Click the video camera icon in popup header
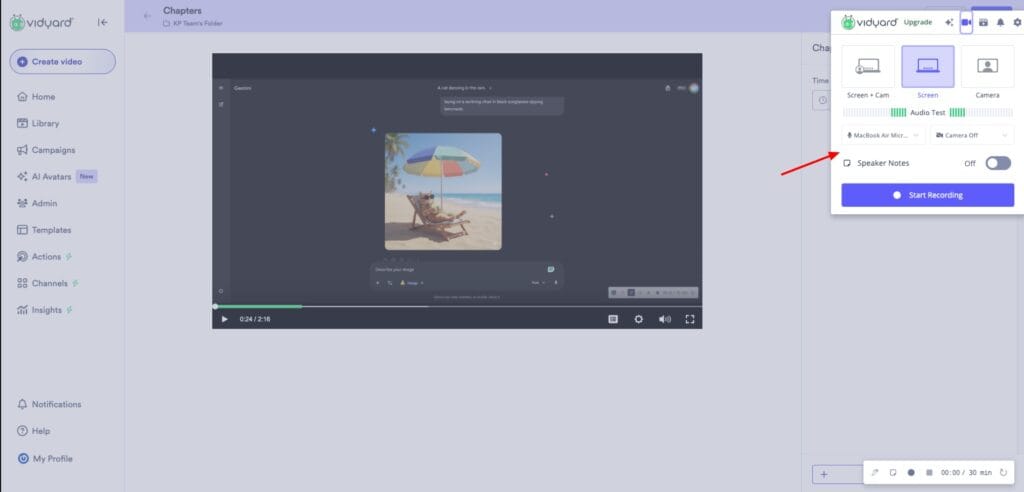Screen dimensions: 1024x492 (966, 22)
